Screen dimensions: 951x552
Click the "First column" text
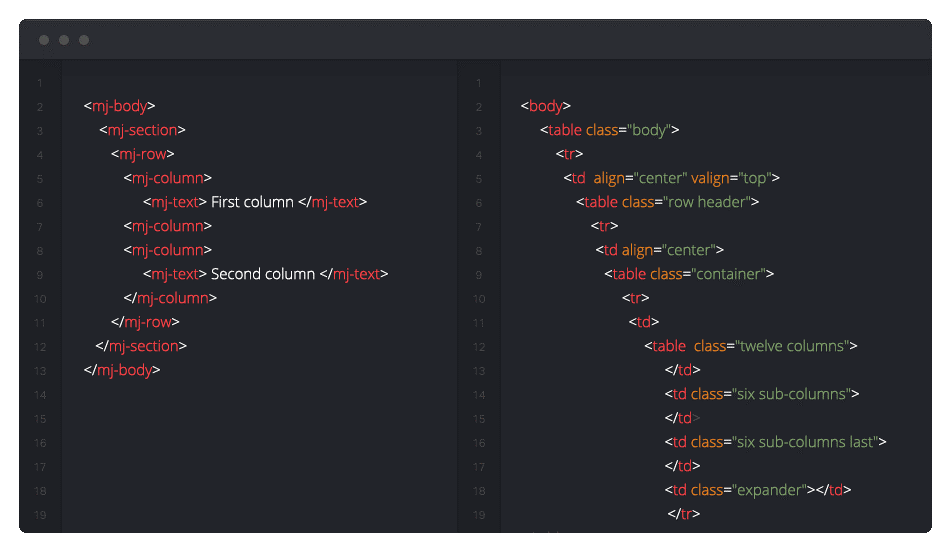coord(253,202)
